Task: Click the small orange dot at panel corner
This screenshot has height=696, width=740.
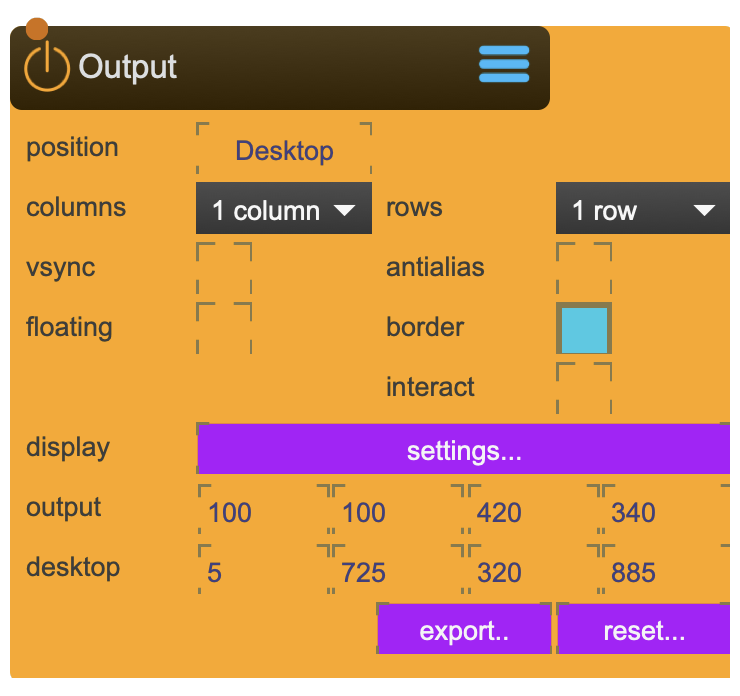Action: tap(36, 29)
